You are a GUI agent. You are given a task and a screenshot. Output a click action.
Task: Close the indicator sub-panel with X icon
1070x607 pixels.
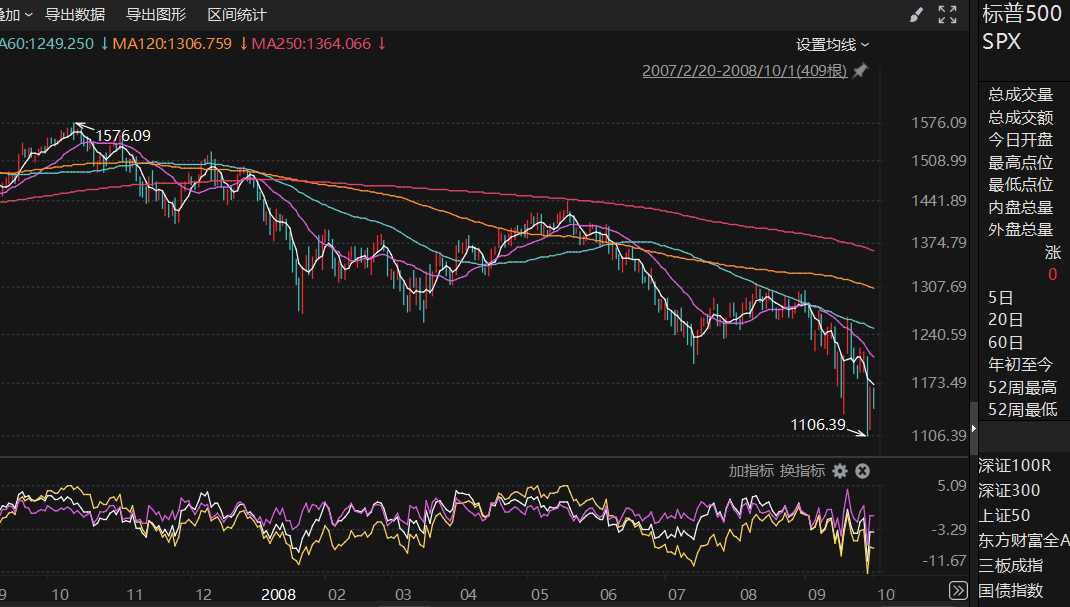click(x=863, y=471)
